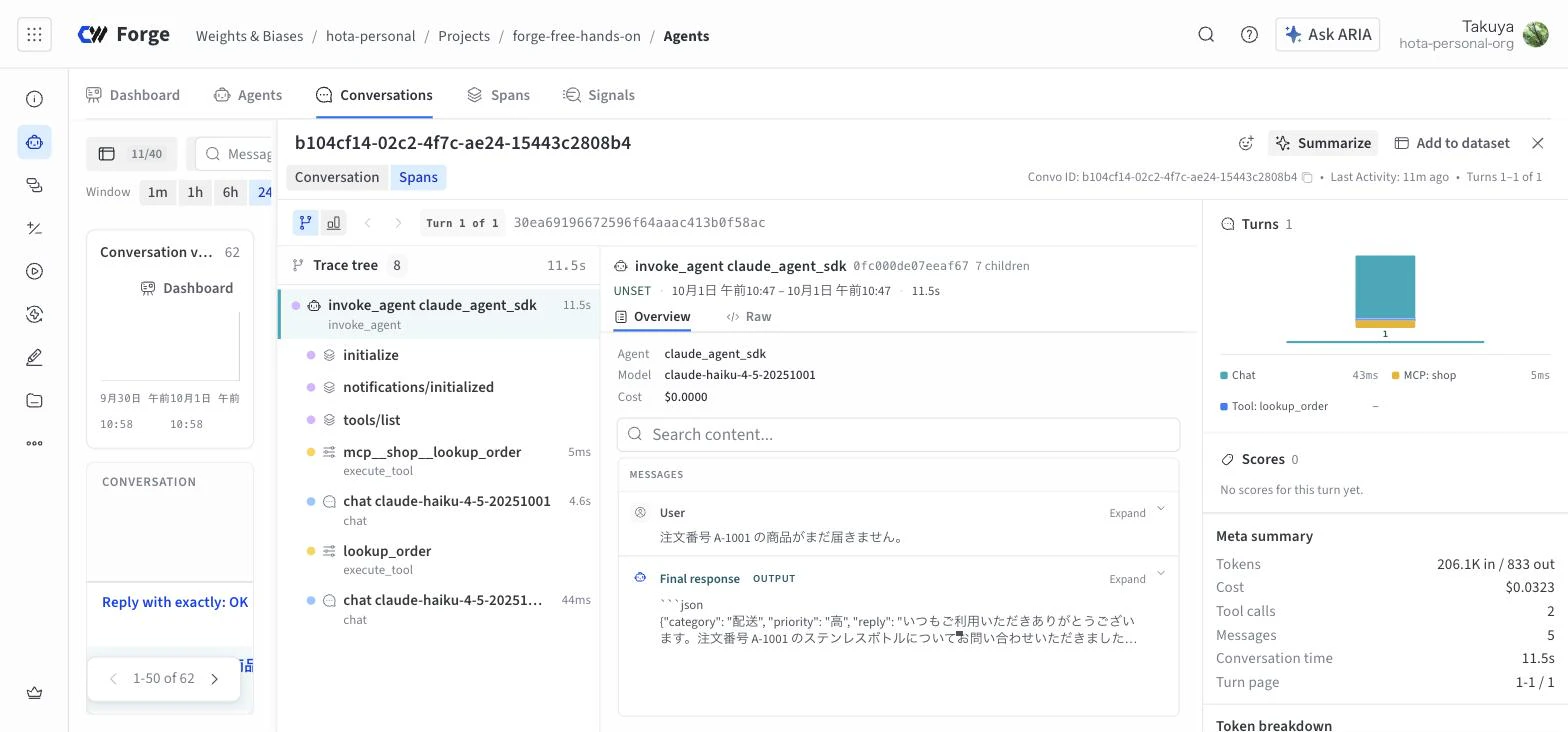This screenshot has height=732, width=1568.
Task: Open the more options ellipsis in sidebar
Action: [34, 443]
